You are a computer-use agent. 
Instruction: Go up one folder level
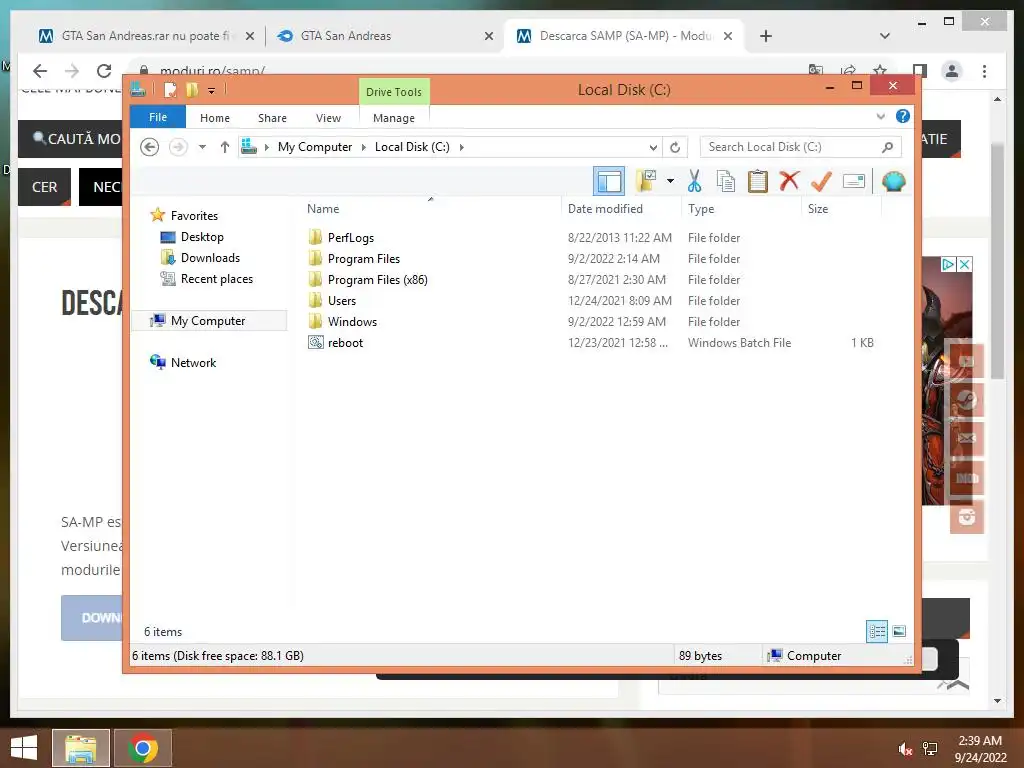click(225, 147)
